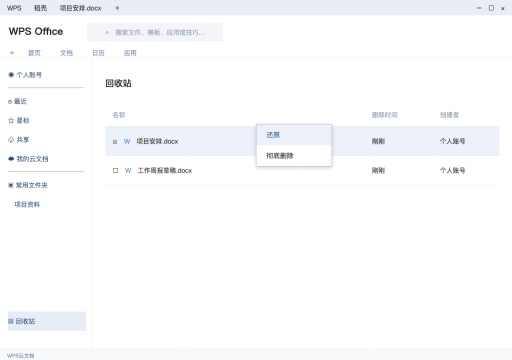
Task: Click 刚刚 in the 工作周报草稿.docx row
Action: point(378,171)
